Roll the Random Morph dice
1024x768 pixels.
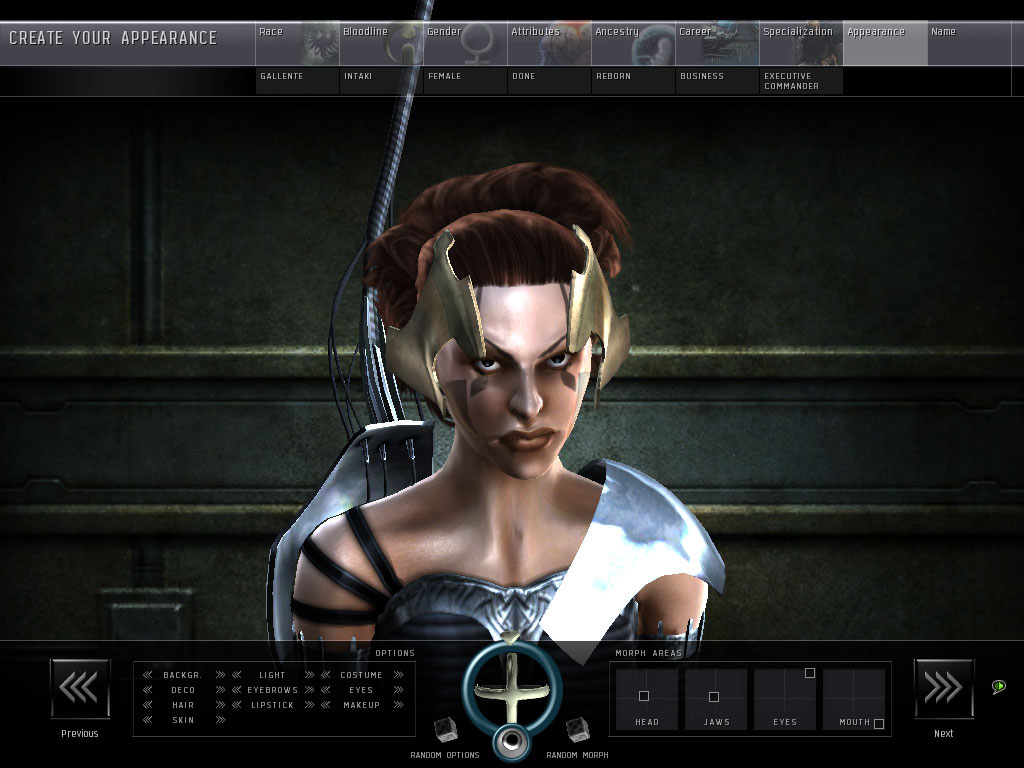578,729
